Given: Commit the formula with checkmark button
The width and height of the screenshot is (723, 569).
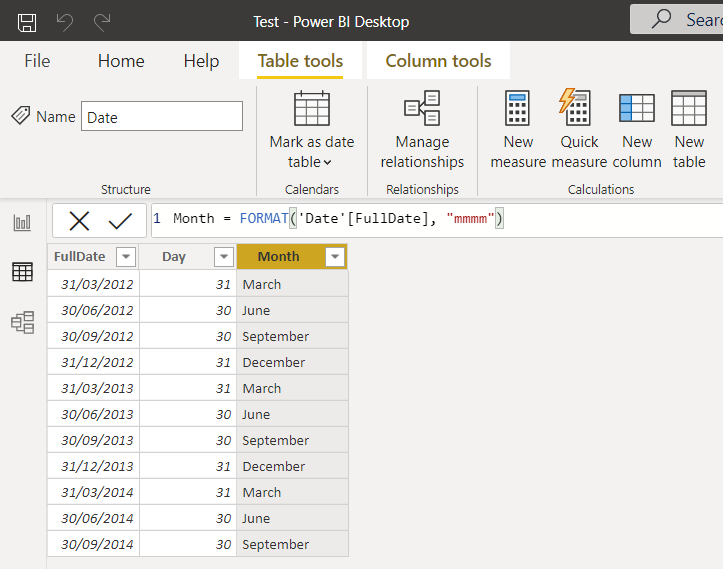Looking at the screenshot, I should point(121,221).
